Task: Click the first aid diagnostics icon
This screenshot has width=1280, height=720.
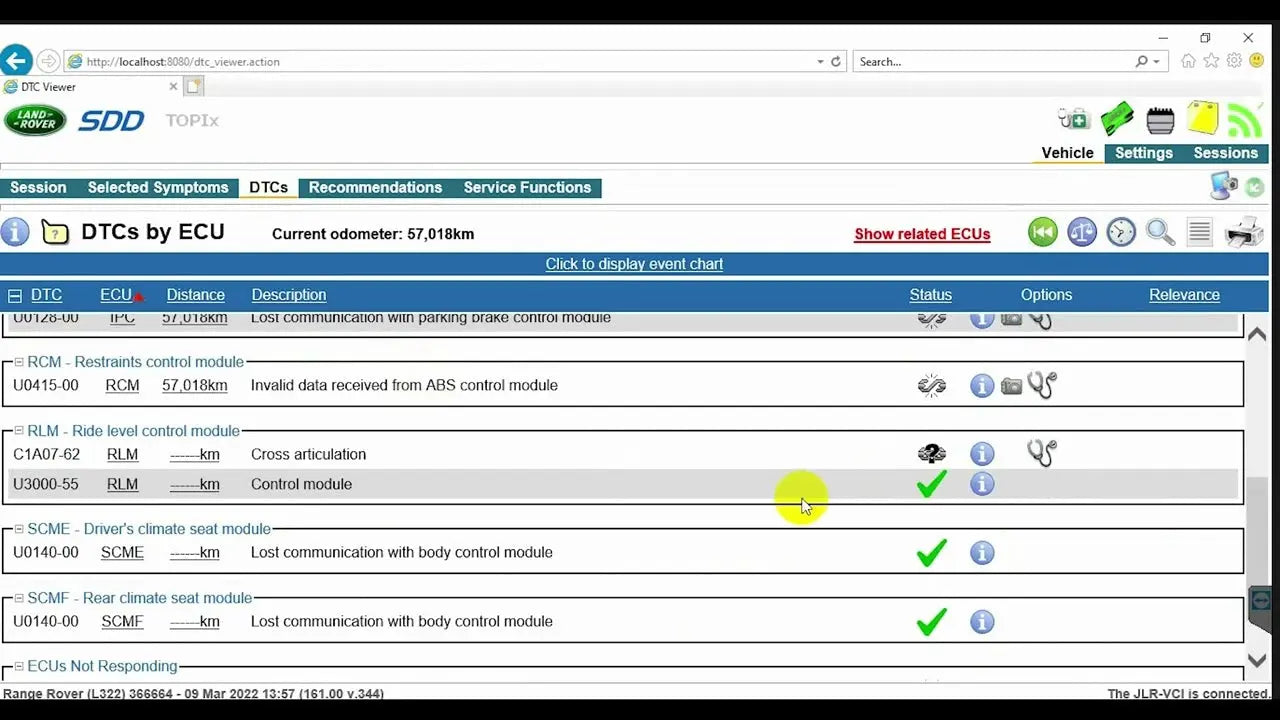Action: 1074,120
